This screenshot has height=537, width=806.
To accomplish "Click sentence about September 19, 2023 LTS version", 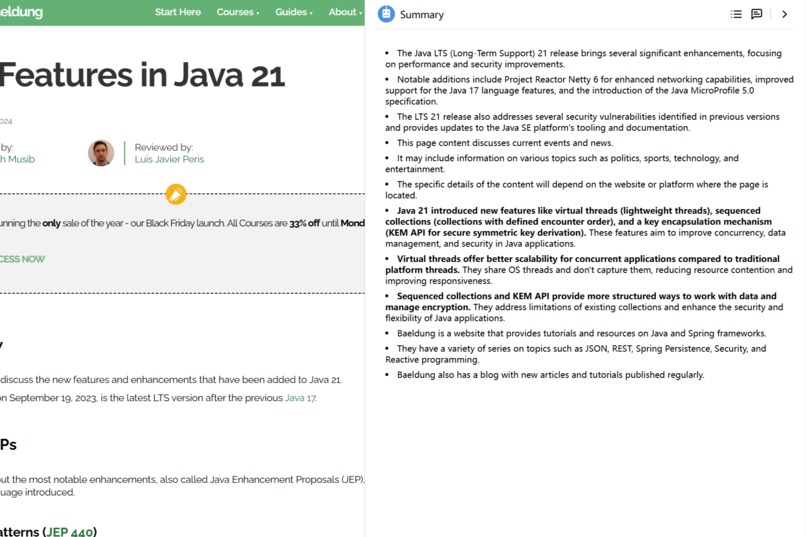I will [x=158, y=398].
